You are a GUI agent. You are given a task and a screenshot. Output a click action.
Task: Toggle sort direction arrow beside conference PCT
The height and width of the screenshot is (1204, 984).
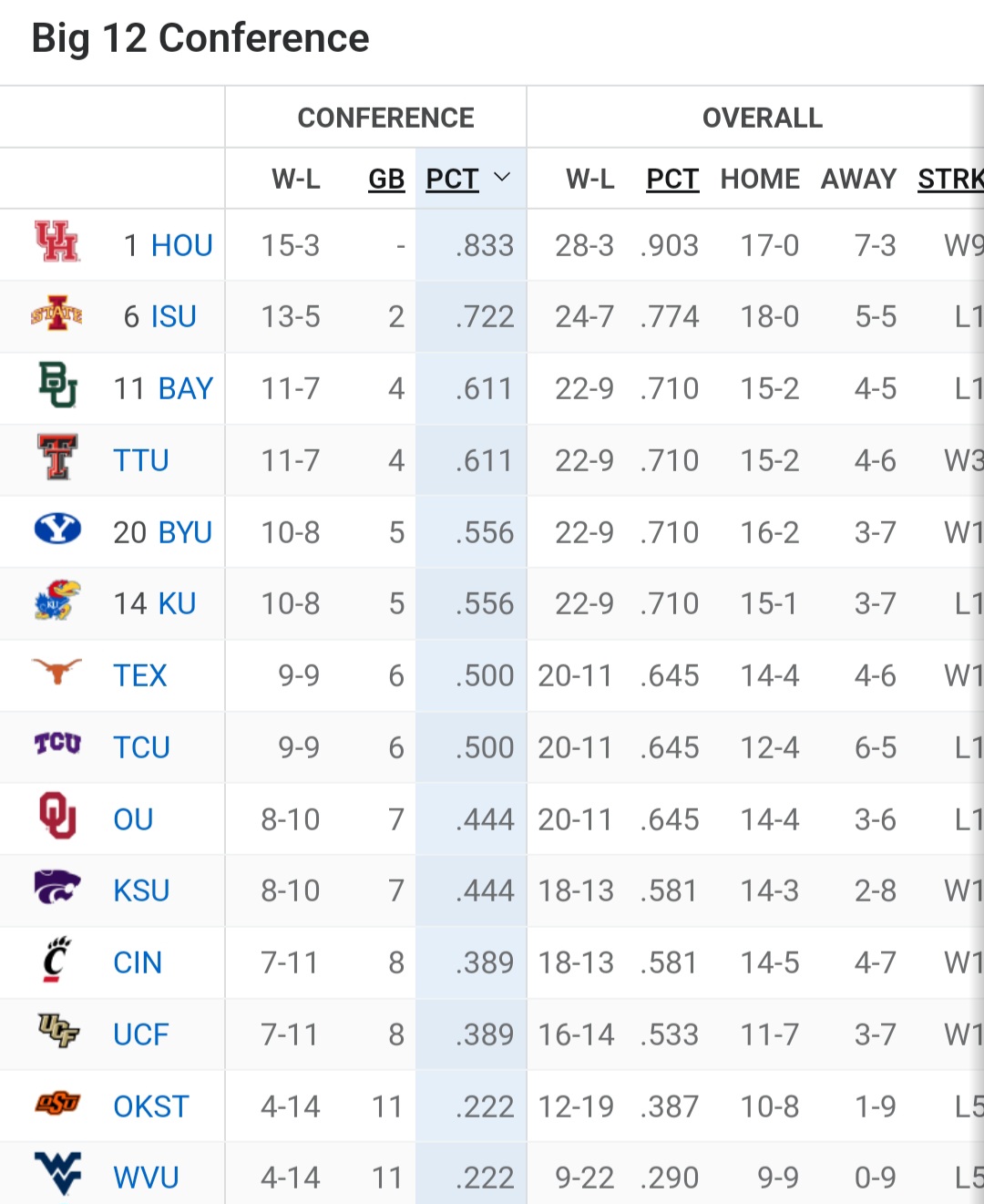tap(502, 178)
